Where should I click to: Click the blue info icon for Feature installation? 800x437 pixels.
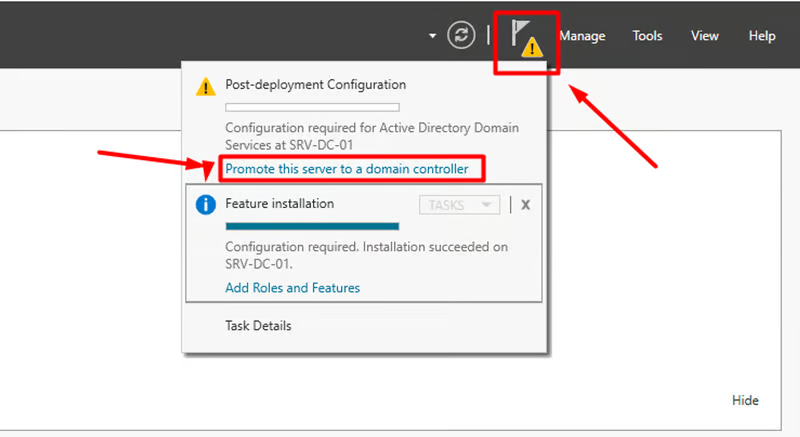pos(205,204)
